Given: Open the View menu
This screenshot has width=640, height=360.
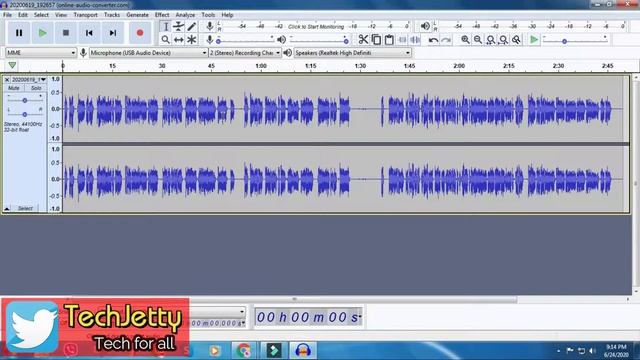Looking at the screenshot, I should [x=61, y=15].
